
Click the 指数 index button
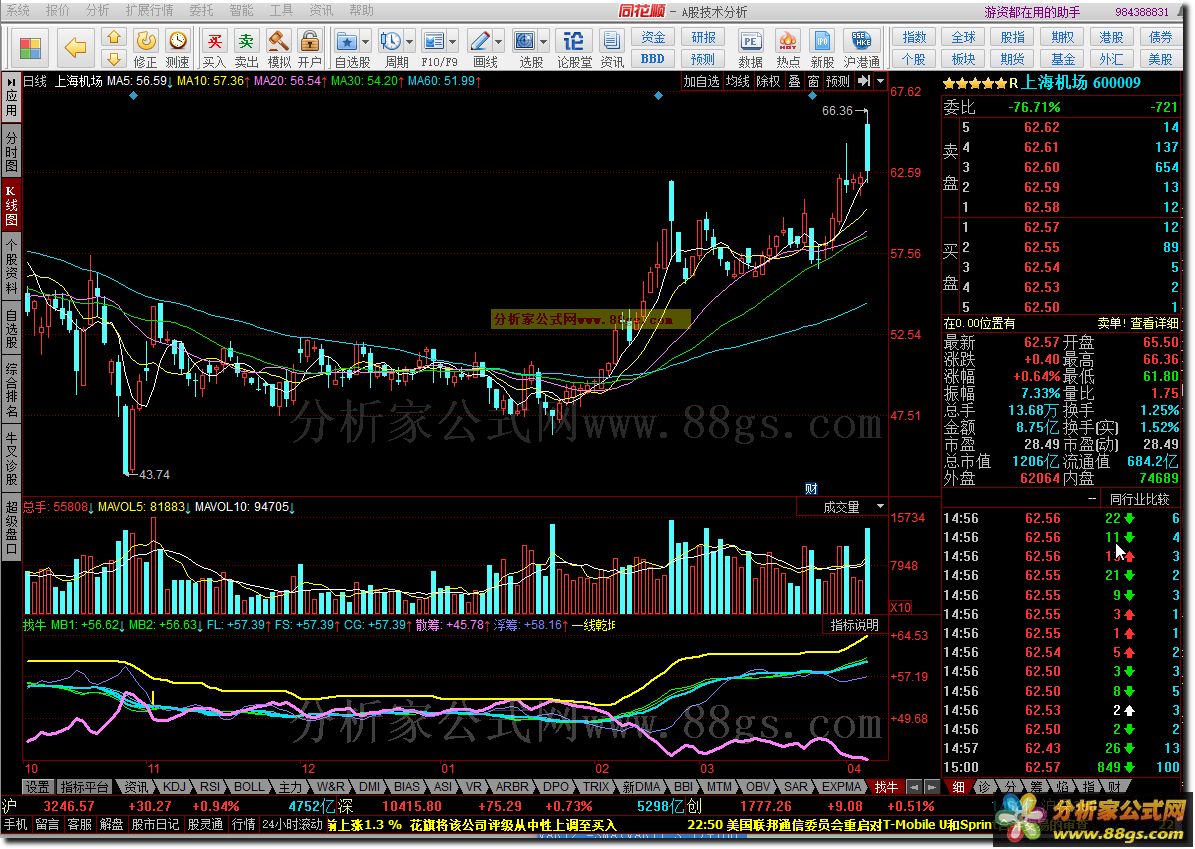[914, 37]
